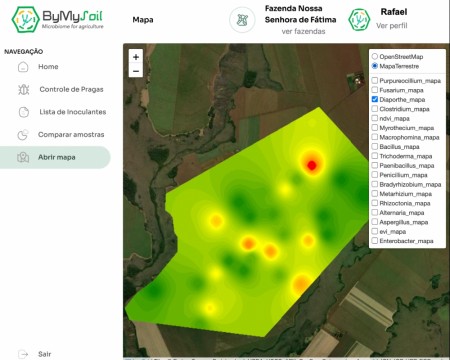
Task: Click the Sair logout icon
Action: click(x=23, y=354)
